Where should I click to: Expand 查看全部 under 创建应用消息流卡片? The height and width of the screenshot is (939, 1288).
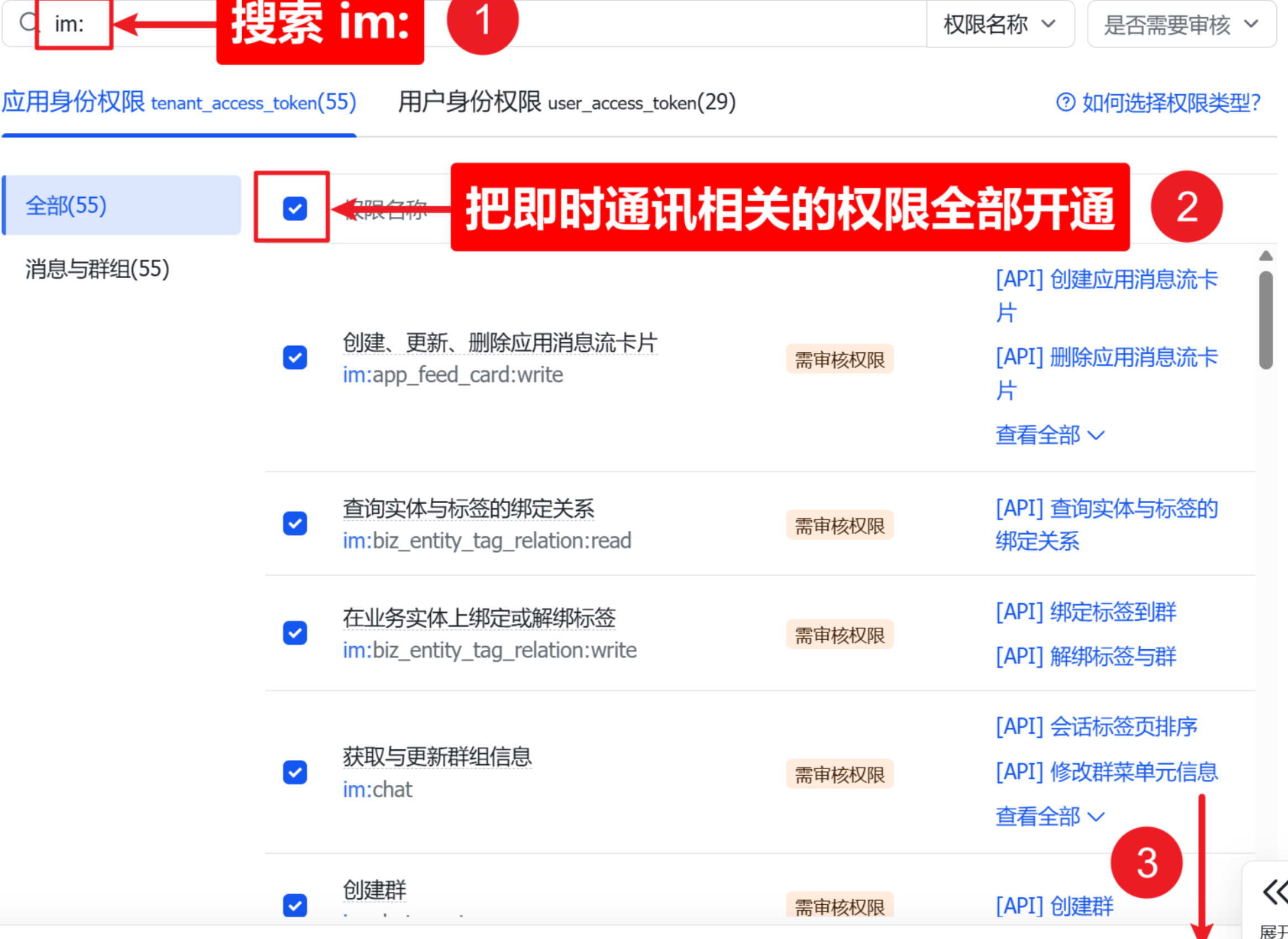tap(1049, 435)
